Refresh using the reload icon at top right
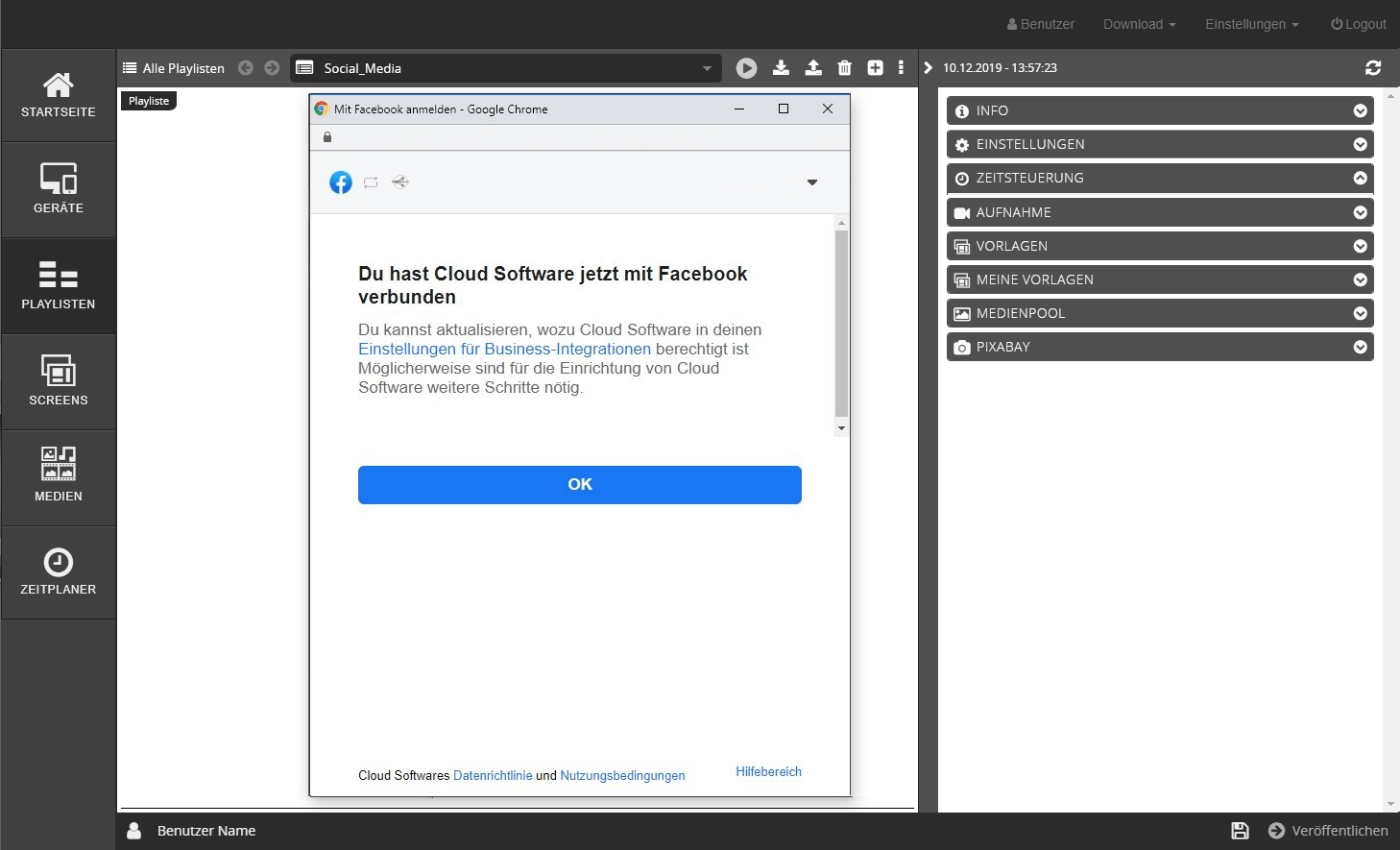This screenshot has height=850, width=1400. tap(1373, 68)
